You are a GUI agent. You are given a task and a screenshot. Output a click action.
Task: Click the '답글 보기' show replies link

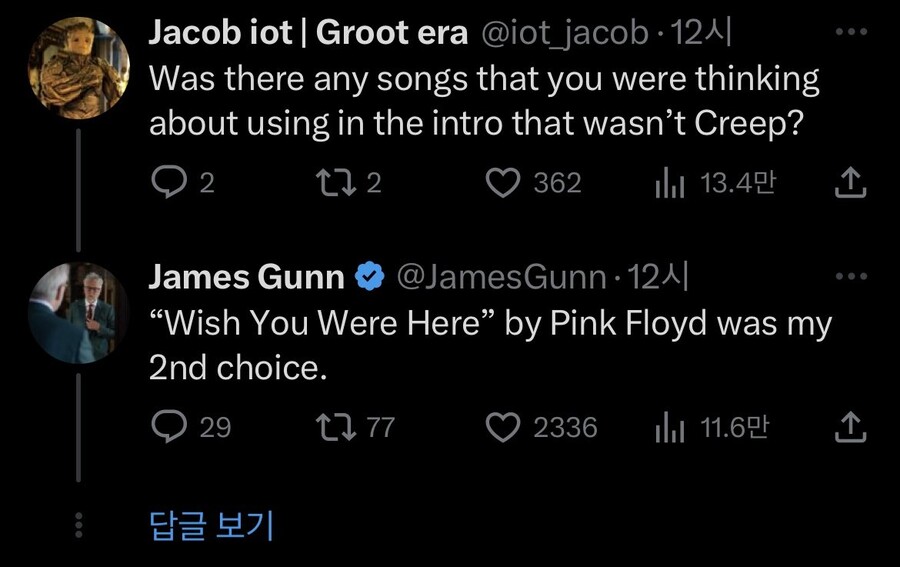pos(211,524)
